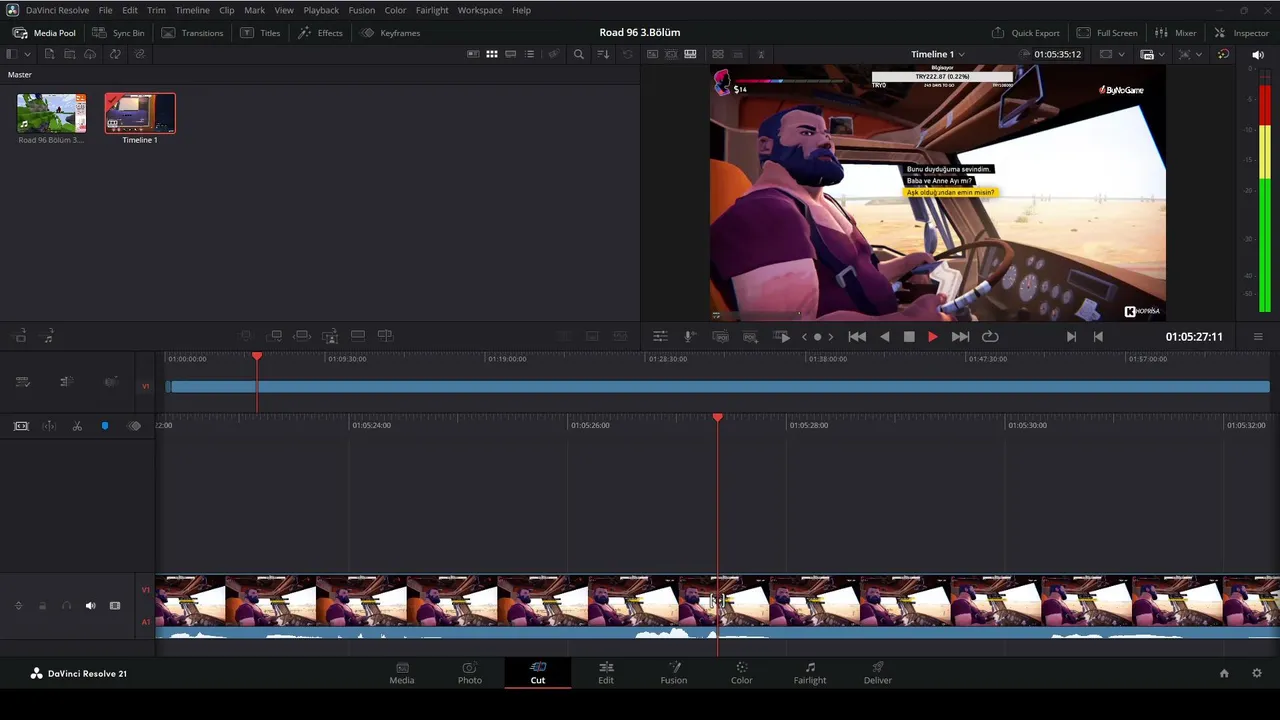
Task: Mute track with speaker icon in timeline
Action: [x=90, y=606]
